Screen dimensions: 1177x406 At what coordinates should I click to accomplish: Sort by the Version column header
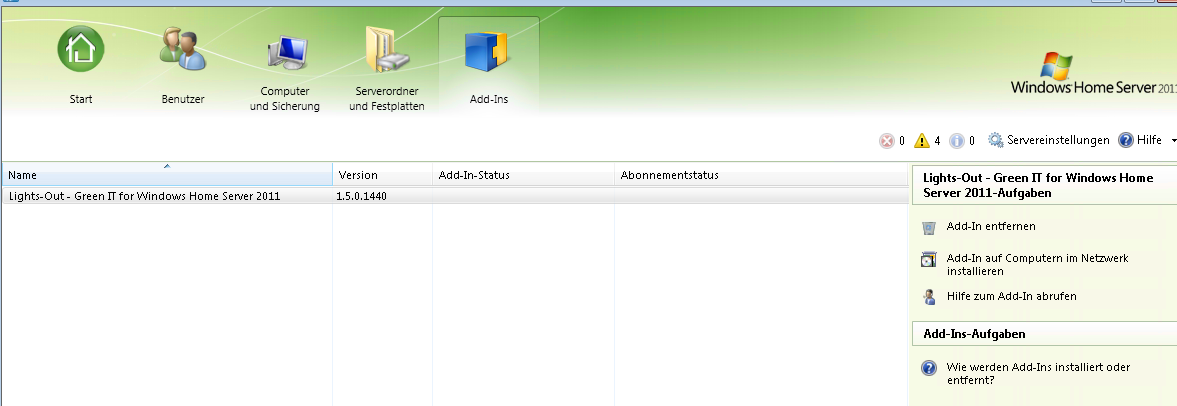coord(383,175)
